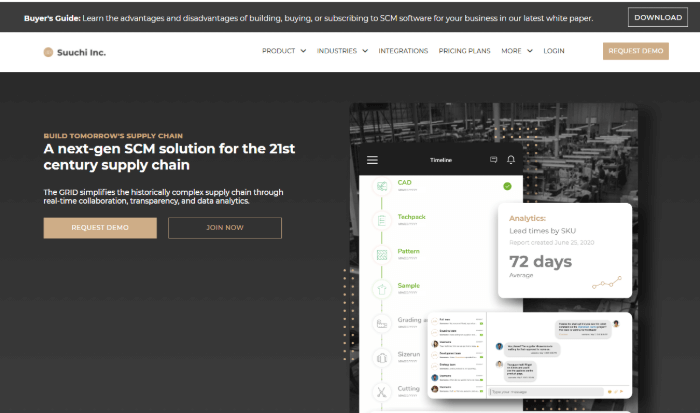Image resolution: width=700 pixels, height=413 pixels.
Task: Click the LOGIN link
Action: [554, 51]
